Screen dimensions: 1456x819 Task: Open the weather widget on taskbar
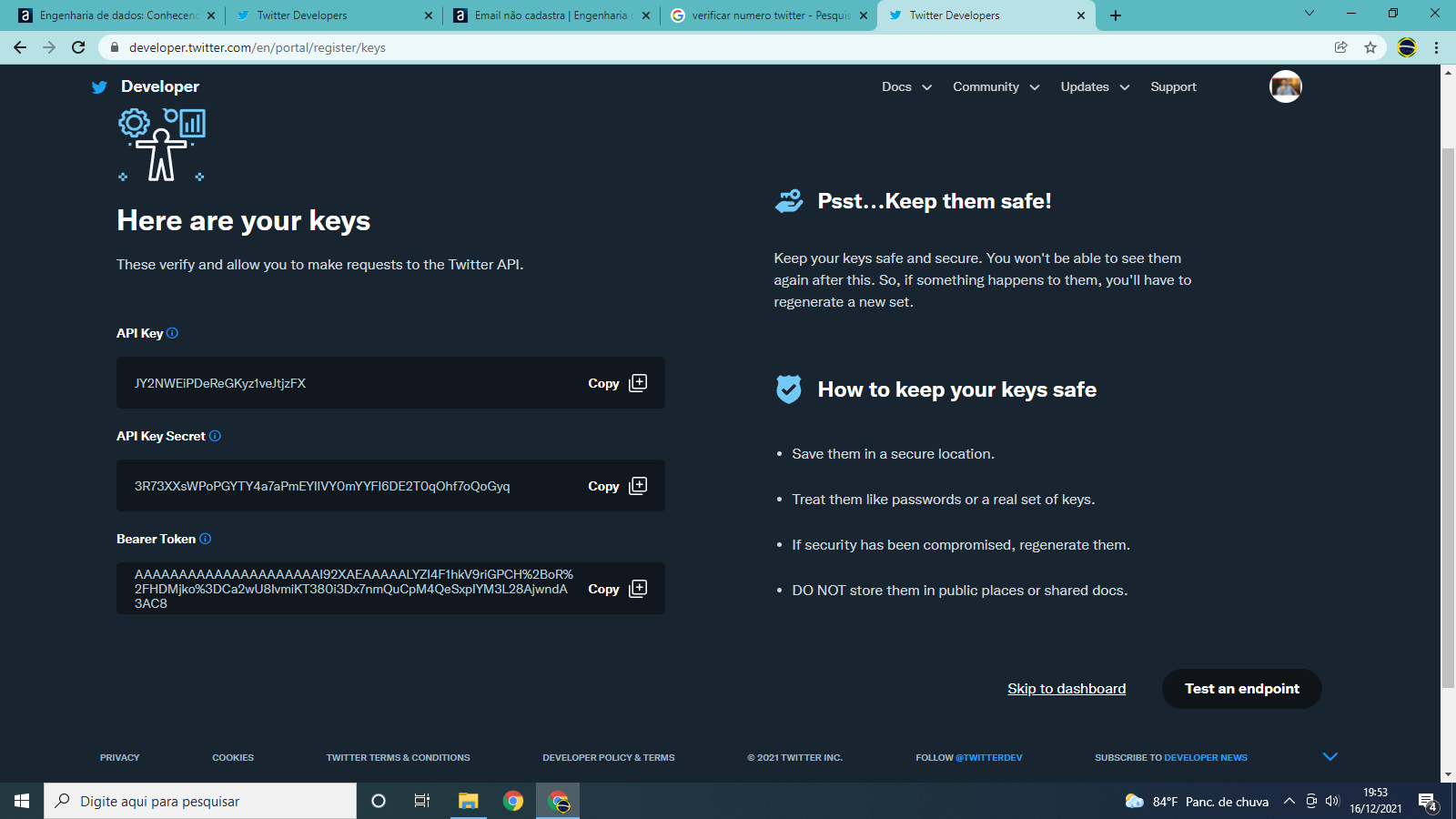point(1197,802)
